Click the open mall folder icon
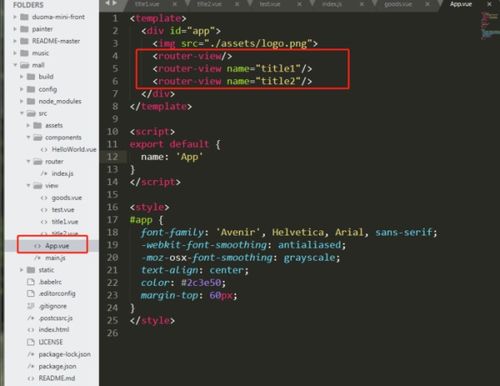The height and width of the screenshot is (386, 500). click(x=24, y=65)
